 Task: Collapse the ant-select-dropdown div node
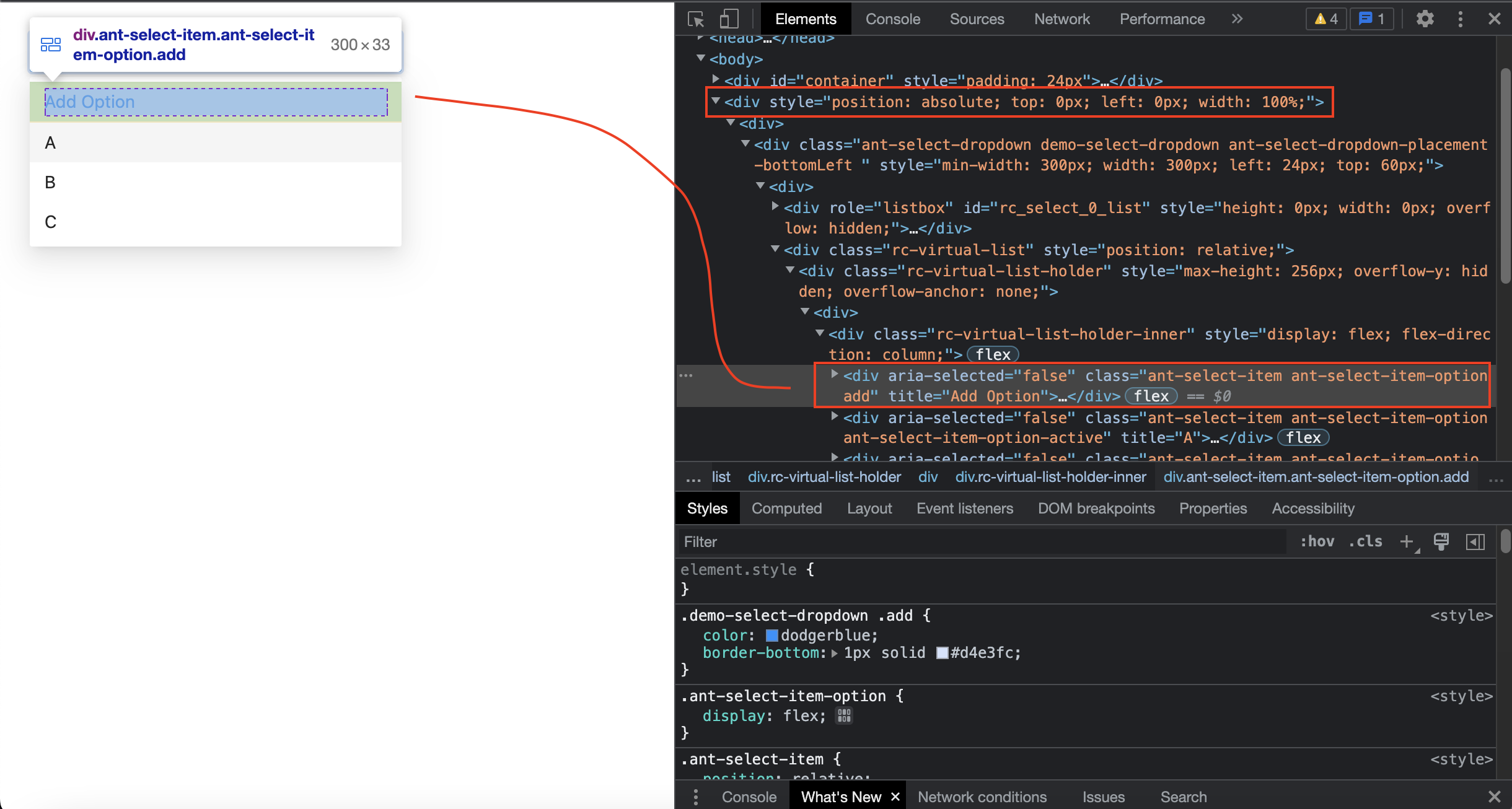pyautogui.click(x=745, y=144)
